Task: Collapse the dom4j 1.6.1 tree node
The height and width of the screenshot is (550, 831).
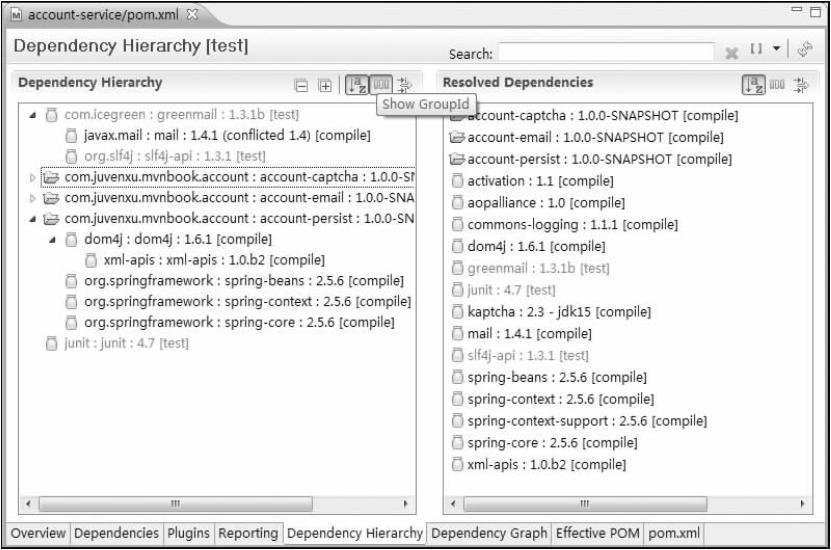Action: (52, 240)
